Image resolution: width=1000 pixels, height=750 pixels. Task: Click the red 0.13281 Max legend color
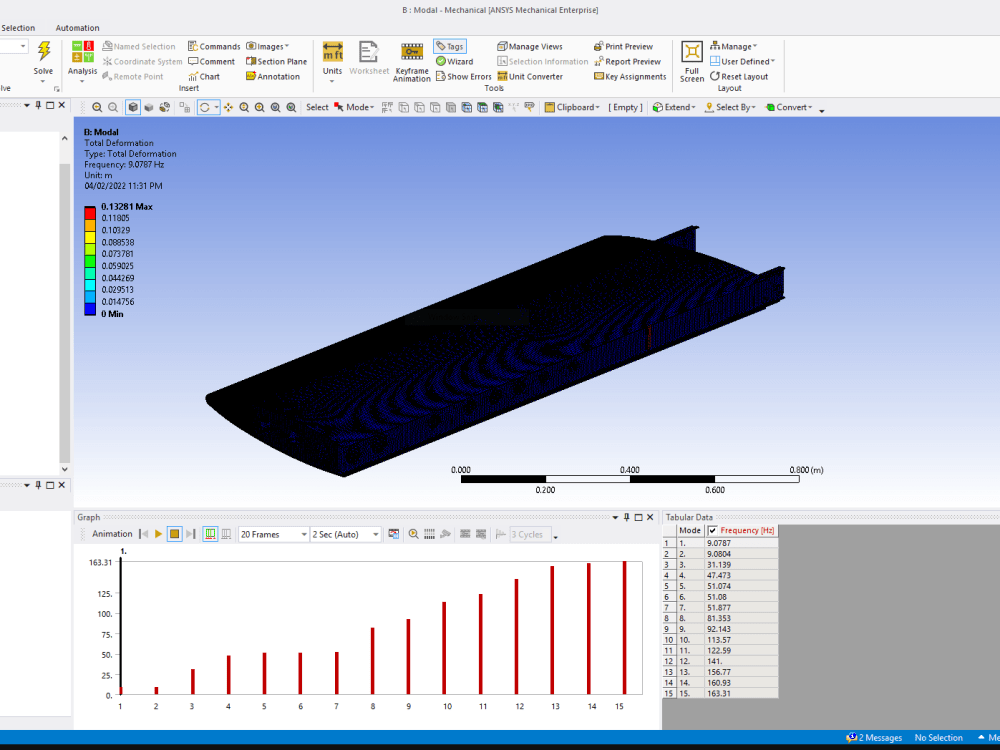click(x=90, y=212)
